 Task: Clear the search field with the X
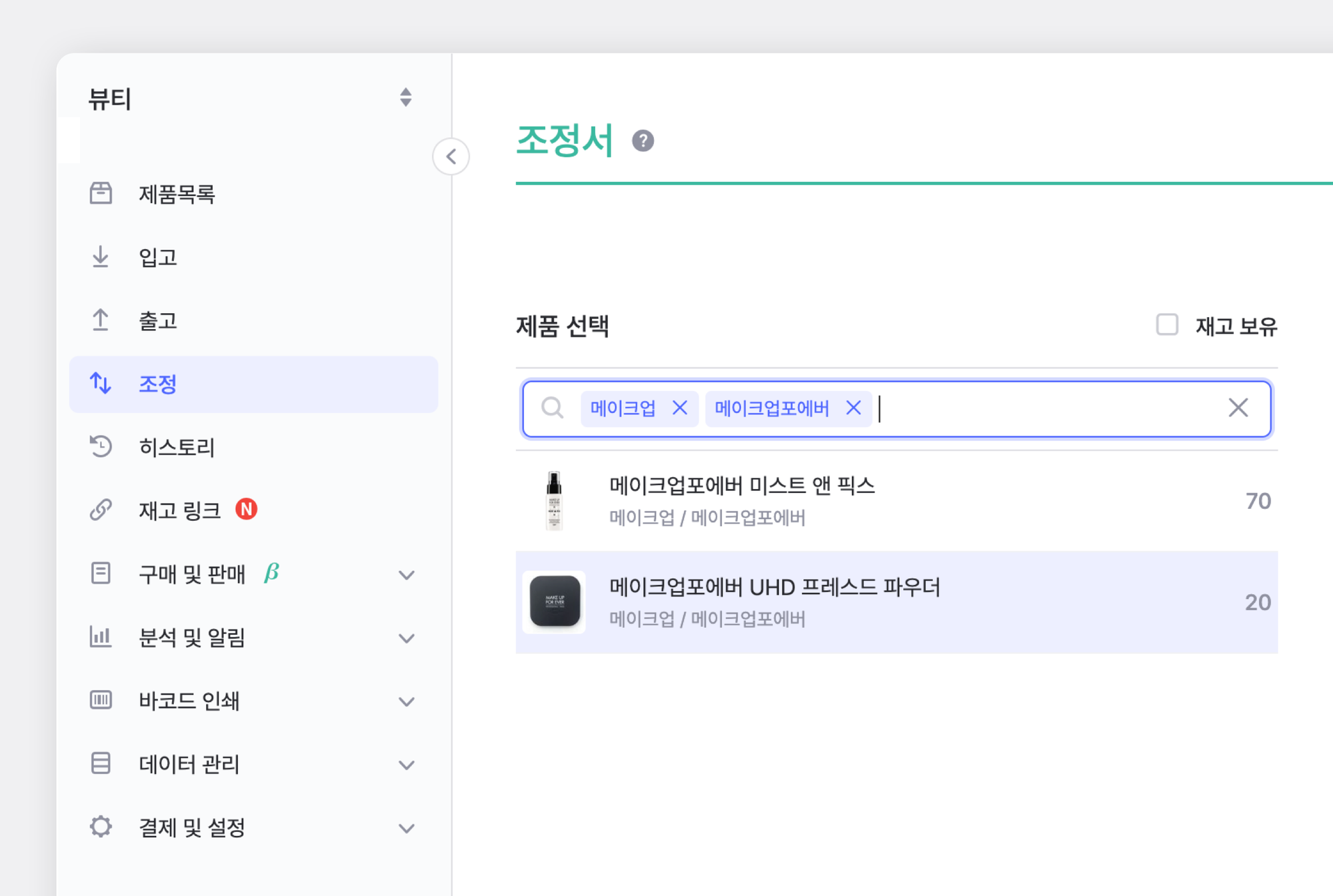pos(1238,408)
